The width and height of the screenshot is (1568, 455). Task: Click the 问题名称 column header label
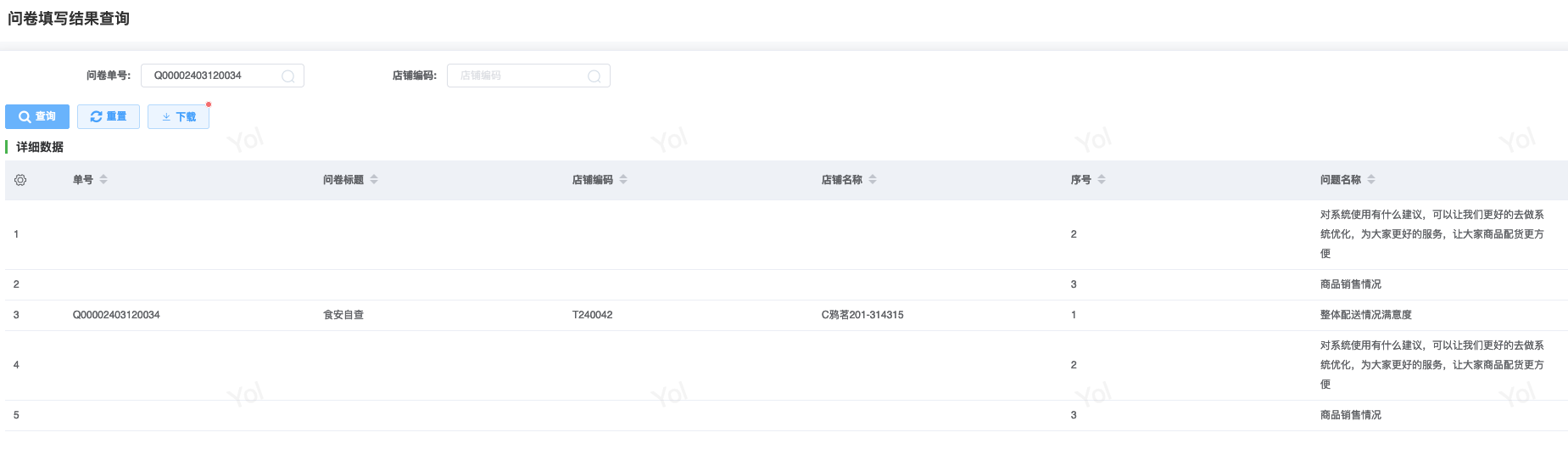(1340, 180)
